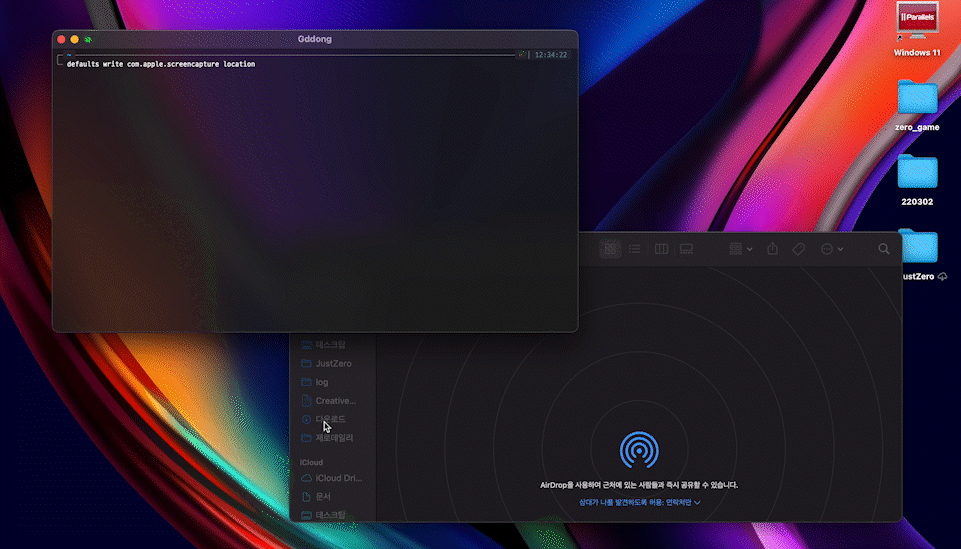Click the AirDrop description text

tap(639, 485)
